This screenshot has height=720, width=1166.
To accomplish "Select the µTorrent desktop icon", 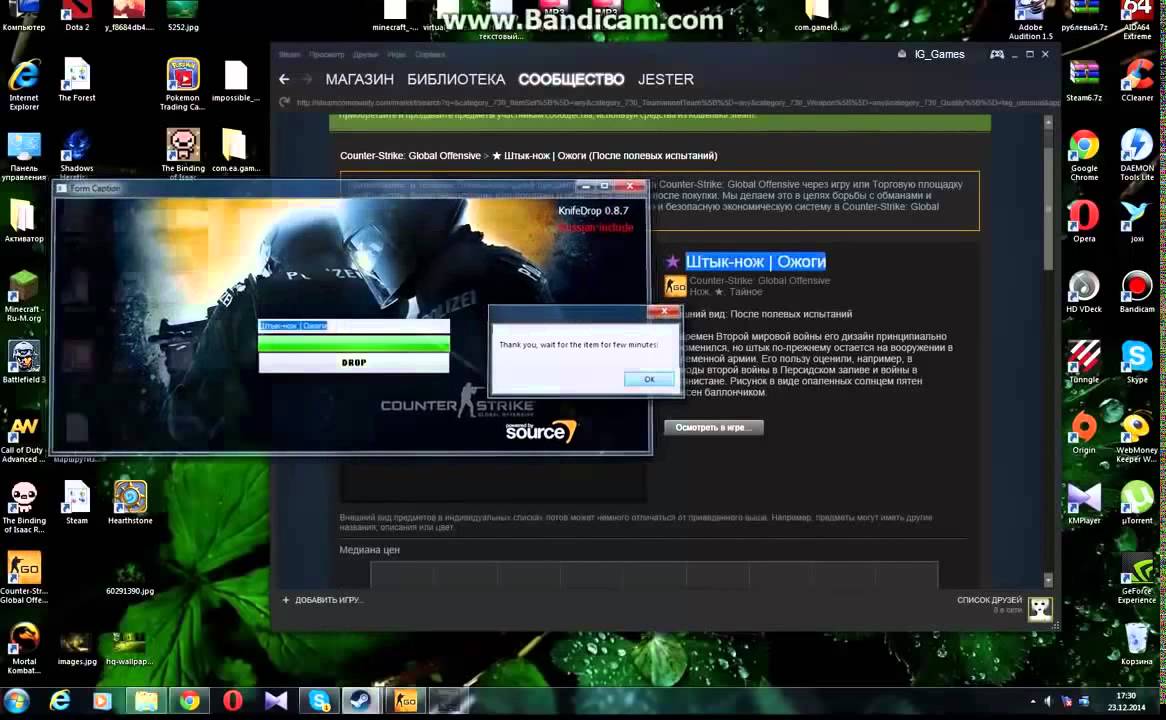I will 1137,503.
